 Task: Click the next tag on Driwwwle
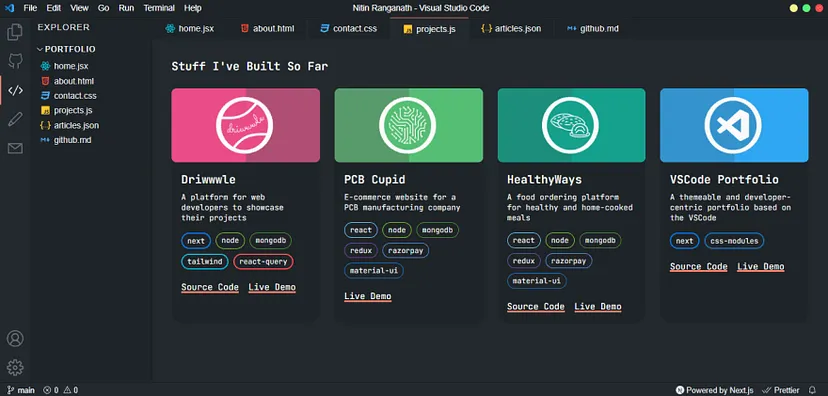point(196,241)
